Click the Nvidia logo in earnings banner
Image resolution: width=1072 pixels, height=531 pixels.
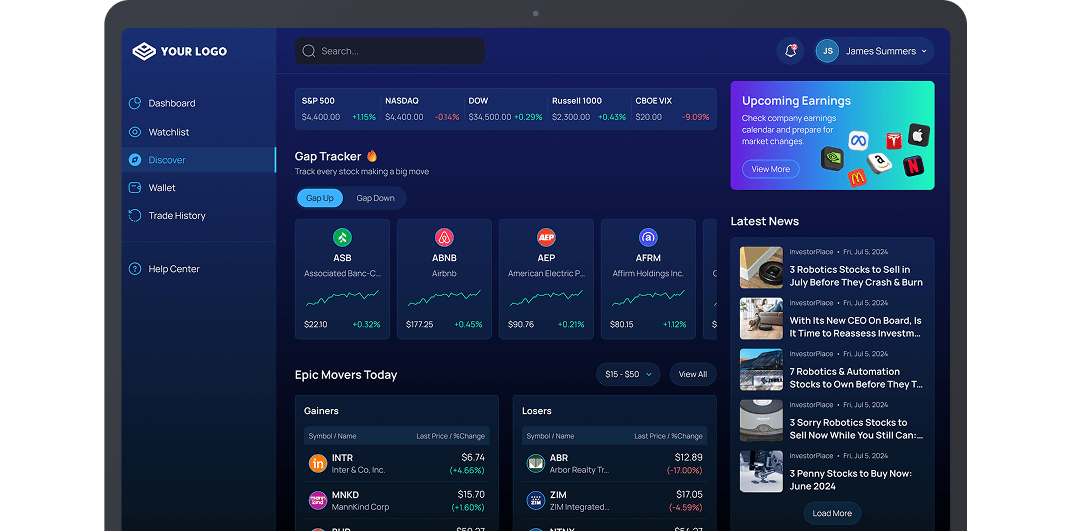pos(832,158)
